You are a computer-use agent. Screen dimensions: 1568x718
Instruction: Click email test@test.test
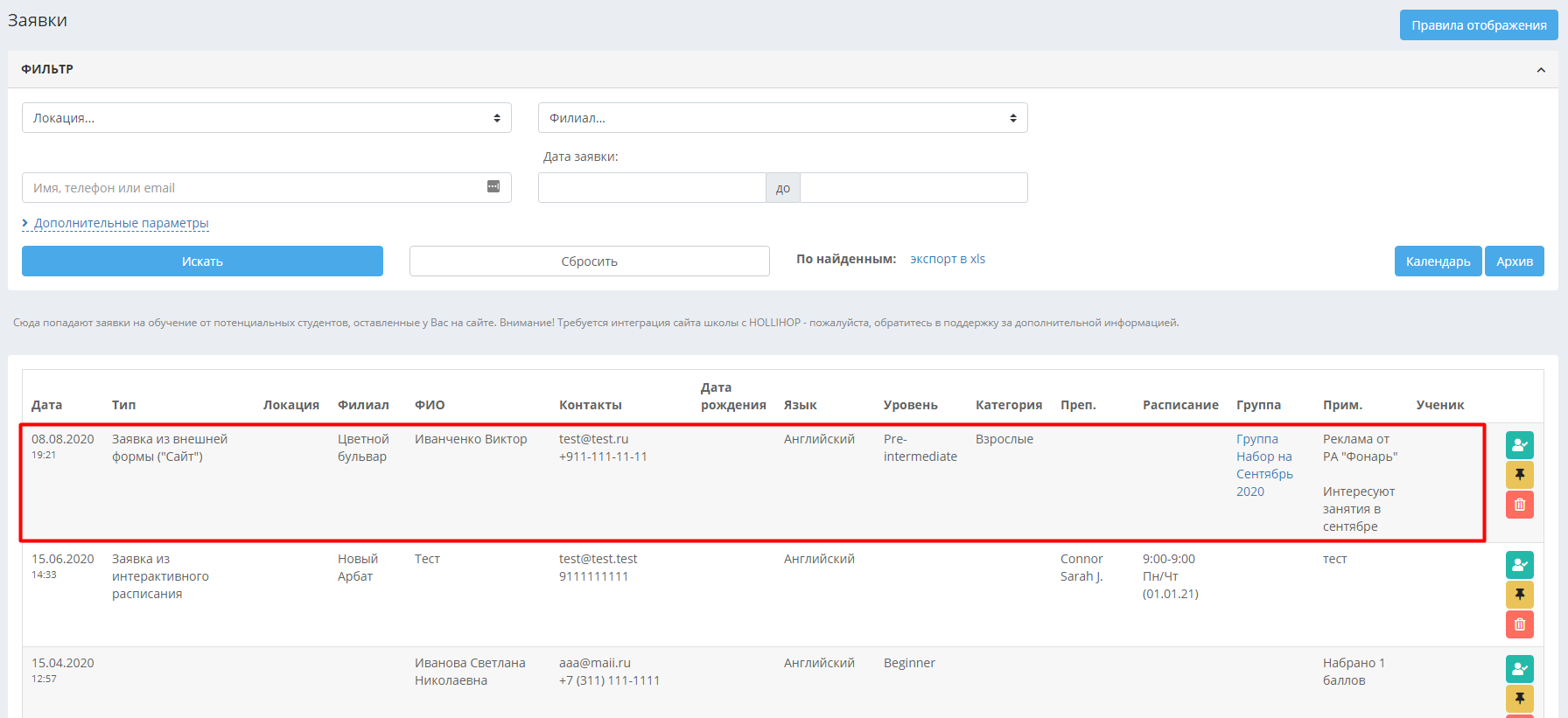tap(598, 559)
